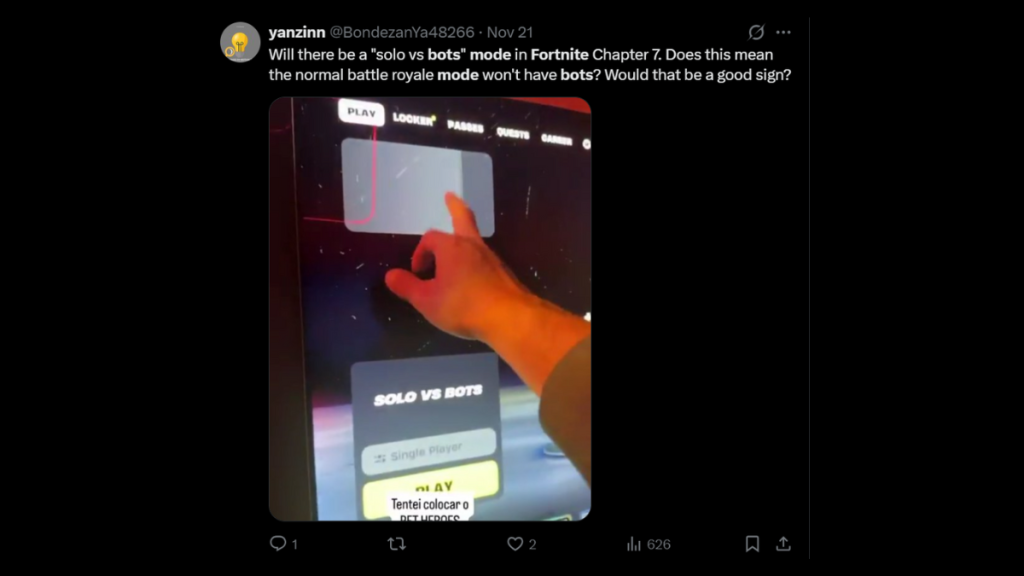This screenshot has width=1024, height=576.
Task: Click the share upload icon
Action: tap(784, 543)
